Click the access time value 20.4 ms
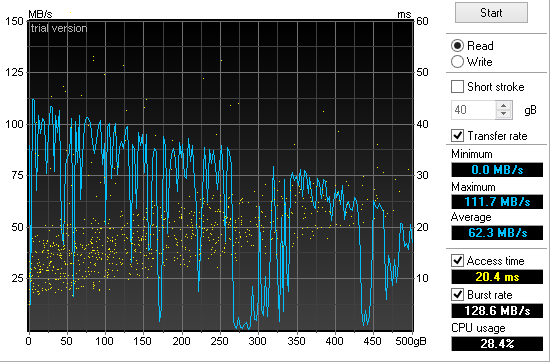550x362 pixels. 497,277
